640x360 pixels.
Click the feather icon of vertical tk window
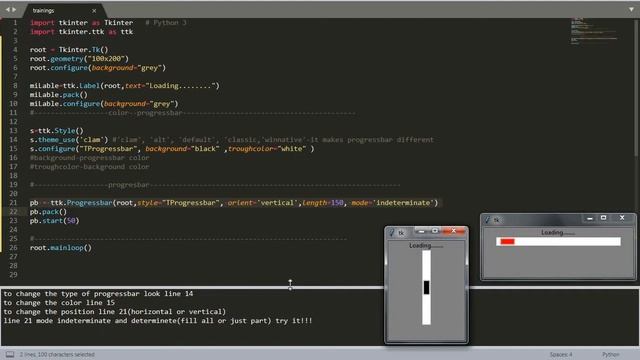(x=392, y=233)
